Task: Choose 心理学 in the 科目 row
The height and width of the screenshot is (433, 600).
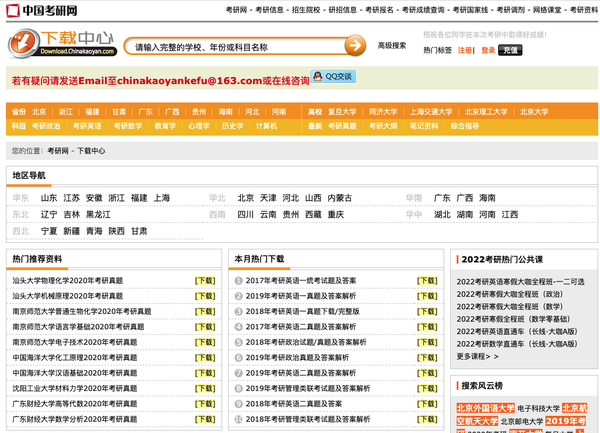Action: (199, 126)
